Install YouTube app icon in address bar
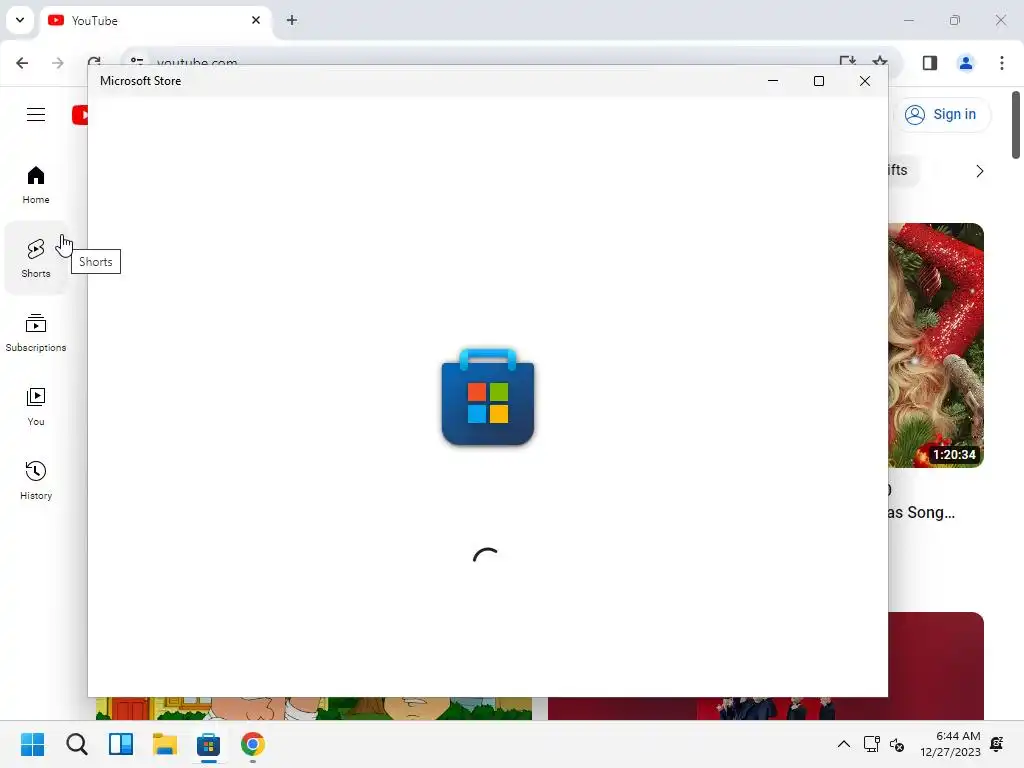1024x768 pixels. click(x=847, y=61)
